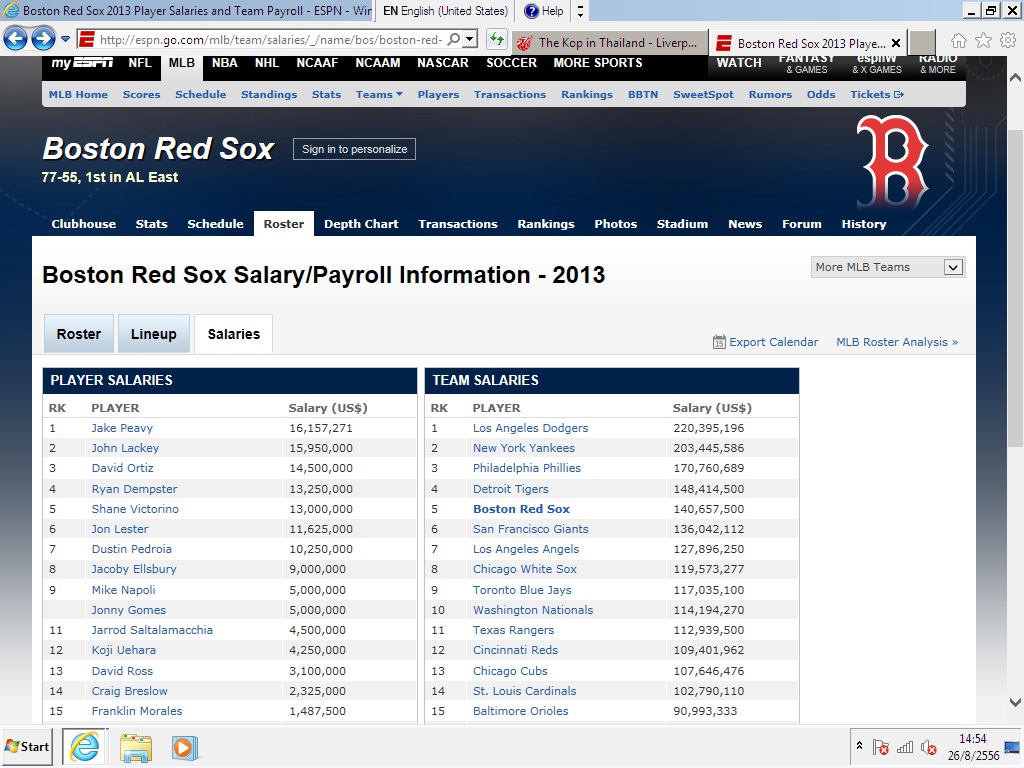This screenshot has height=768, width=1024.
Task: Open the address bar autocomplete dropdown
Action: click(470, 39)
